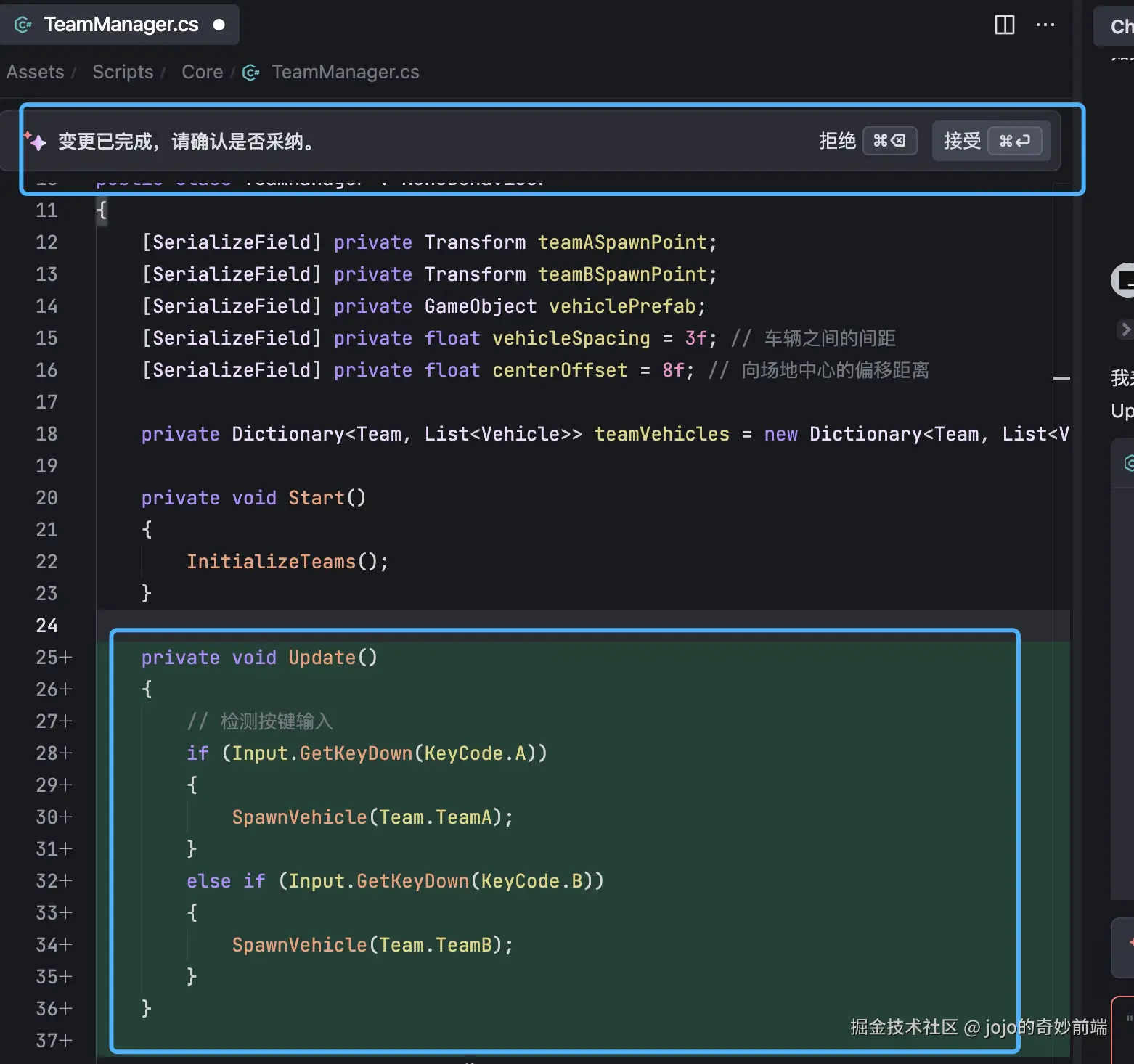Click SpawnVehicle(Team.TeamA); call
This screenshot has height=1064, width=1134.
[372, 817]
